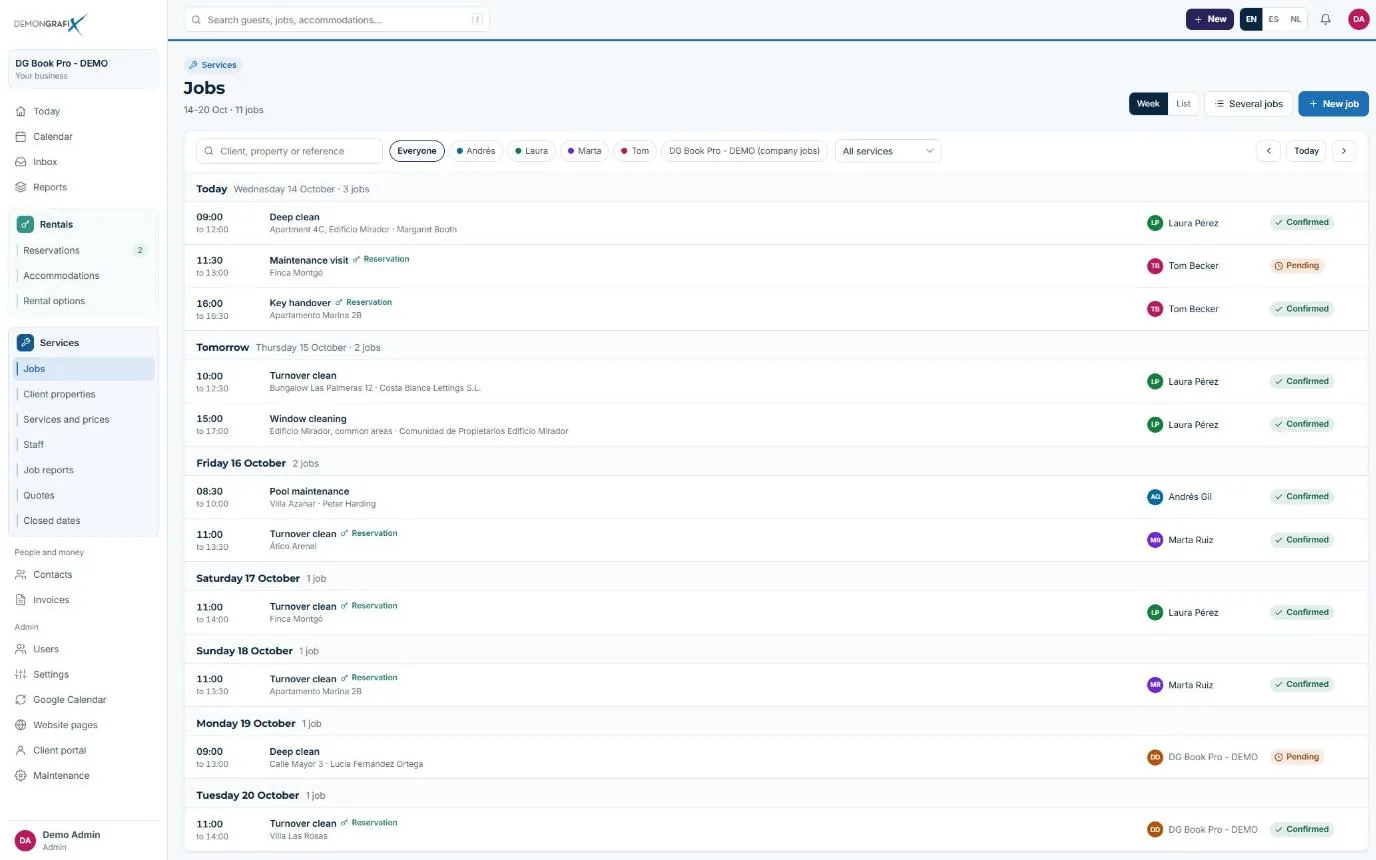Open Reports via its sidebar icon
Viewport: 1376px width, 860px height.
click(21, 187)
